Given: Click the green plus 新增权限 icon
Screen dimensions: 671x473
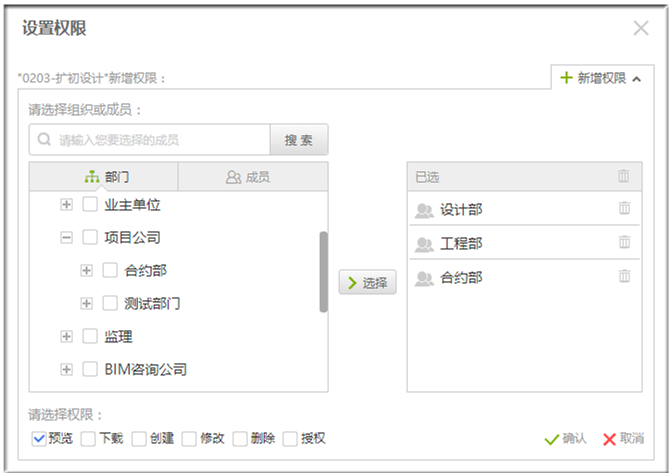Looking at the screenshot, I should (566, 78).
